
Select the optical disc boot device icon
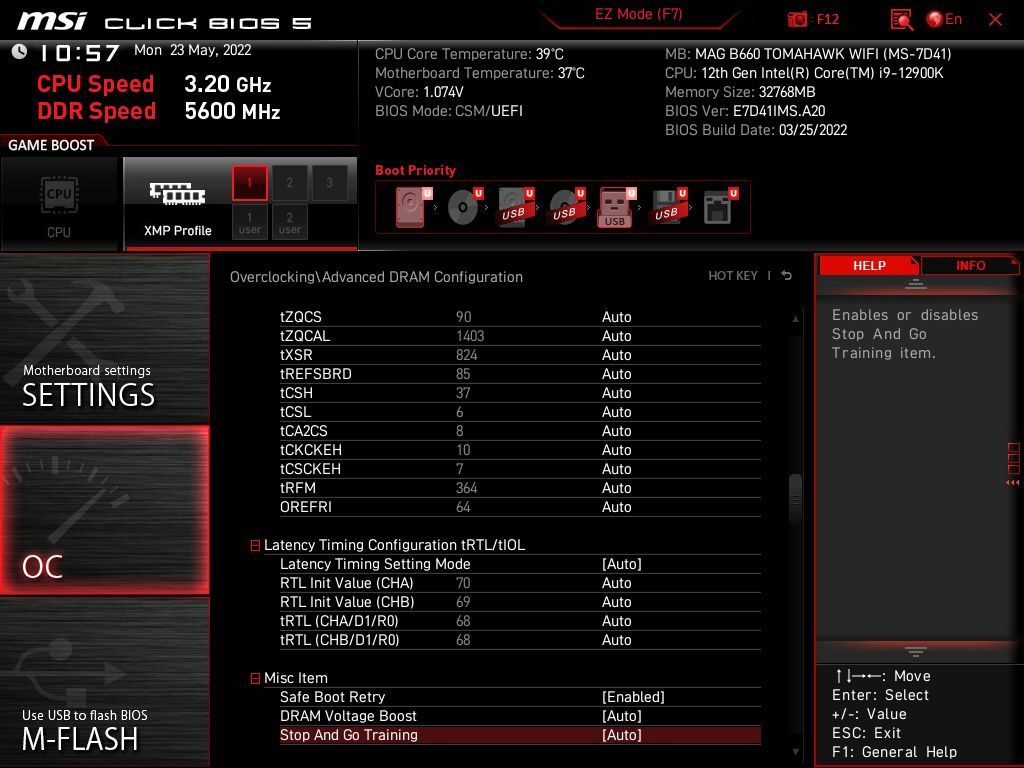click(464, 207)
